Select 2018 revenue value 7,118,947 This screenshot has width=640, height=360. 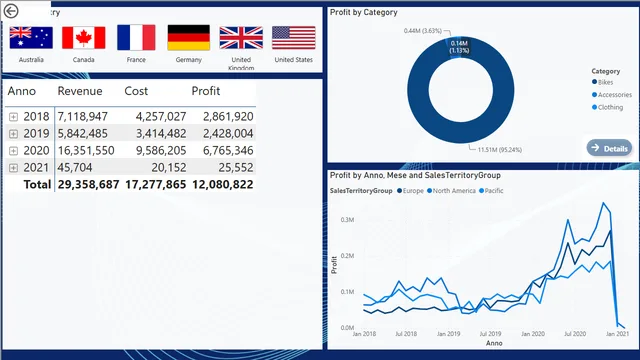[82, 117]
